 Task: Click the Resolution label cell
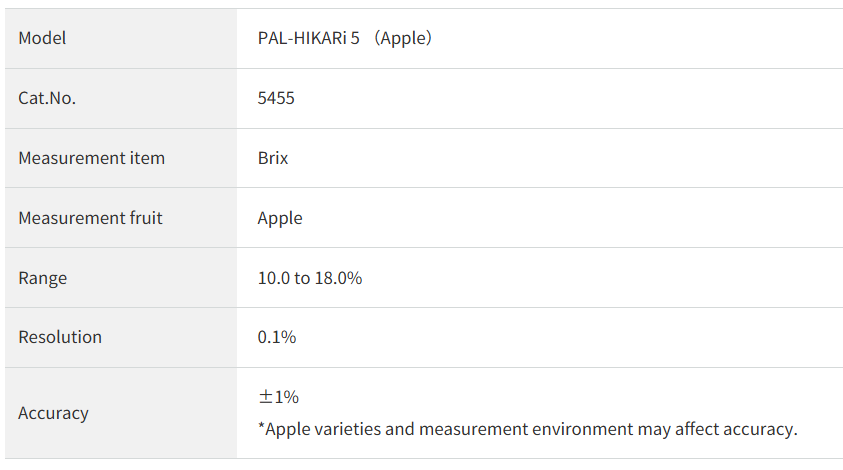click(x=60, y=337)
